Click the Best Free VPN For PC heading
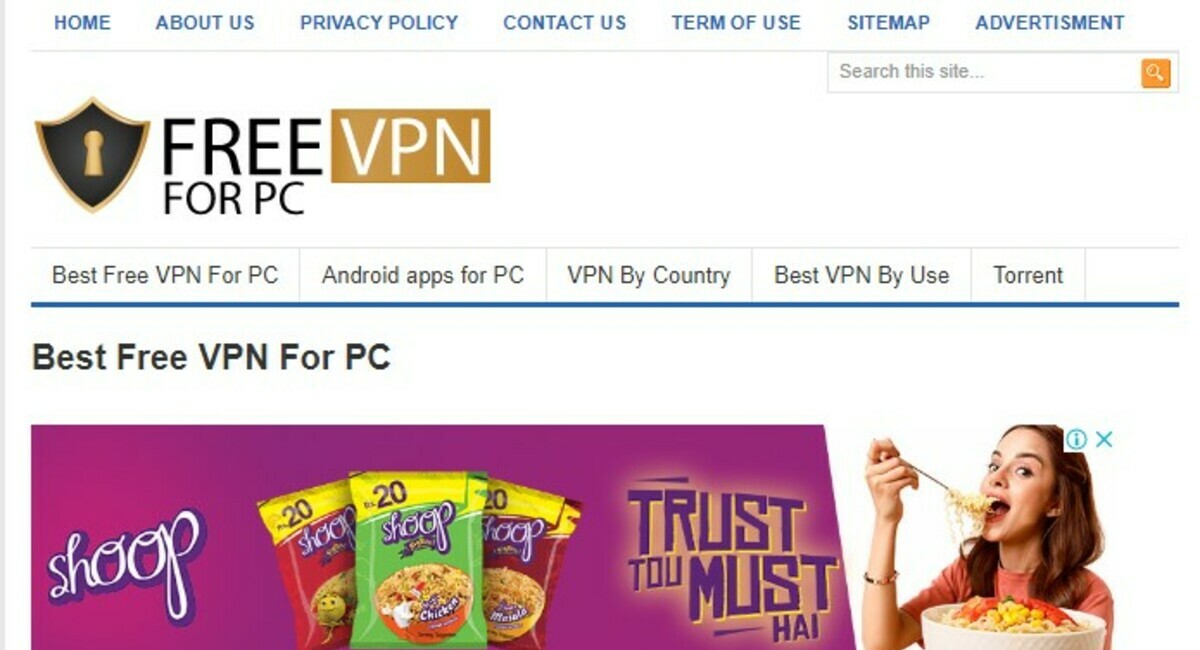Screen dimensions: 1200x650 pos(211,357)
